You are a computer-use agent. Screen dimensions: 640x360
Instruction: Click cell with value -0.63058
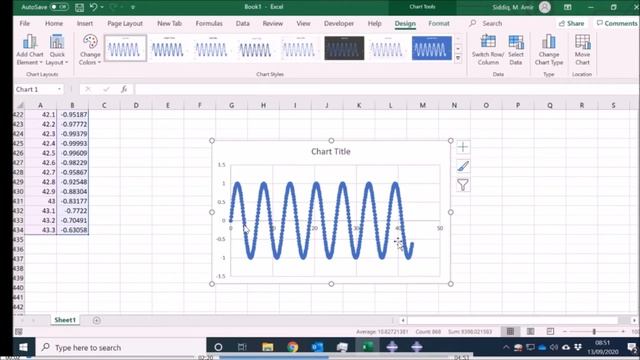tap(73, 230)
